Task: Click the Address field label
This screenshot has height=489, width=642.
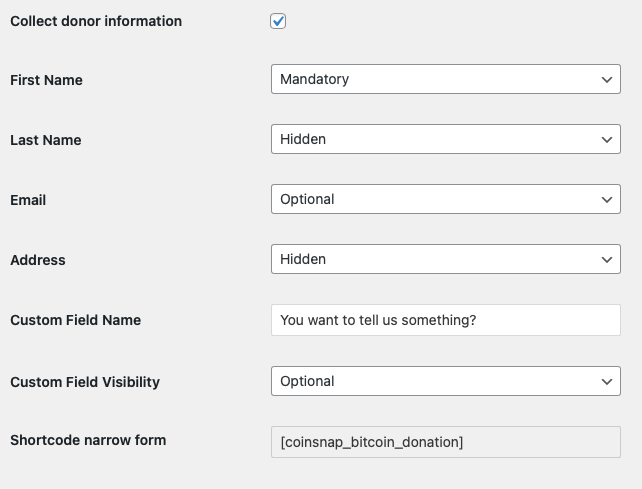Action: tap(38, 260)
